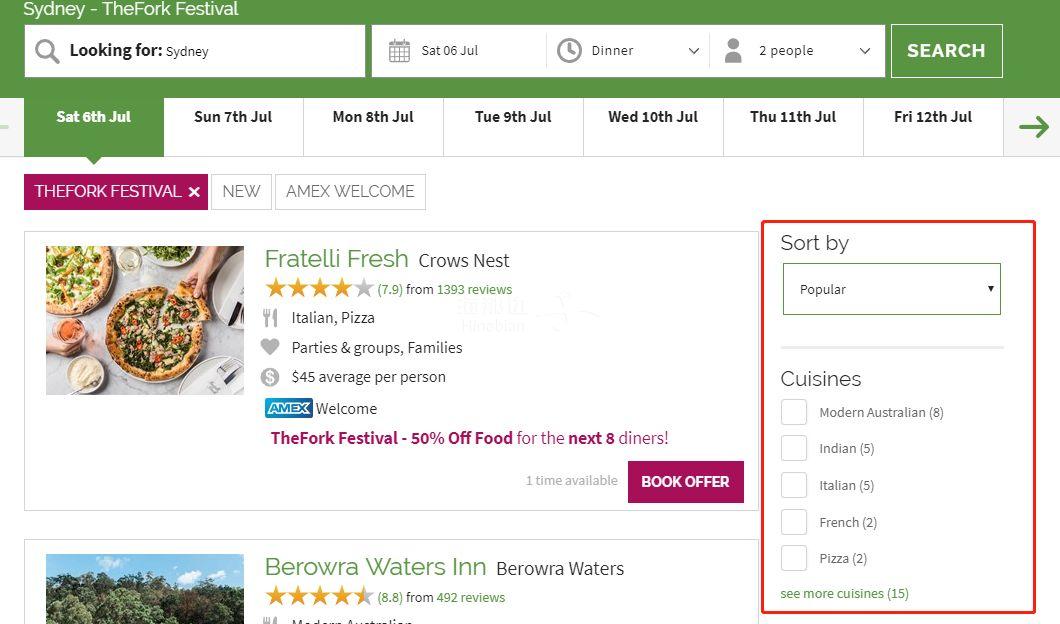Click the heart icon beside Parties & groups
This screenshot has width=1060, height=624.
270,347
